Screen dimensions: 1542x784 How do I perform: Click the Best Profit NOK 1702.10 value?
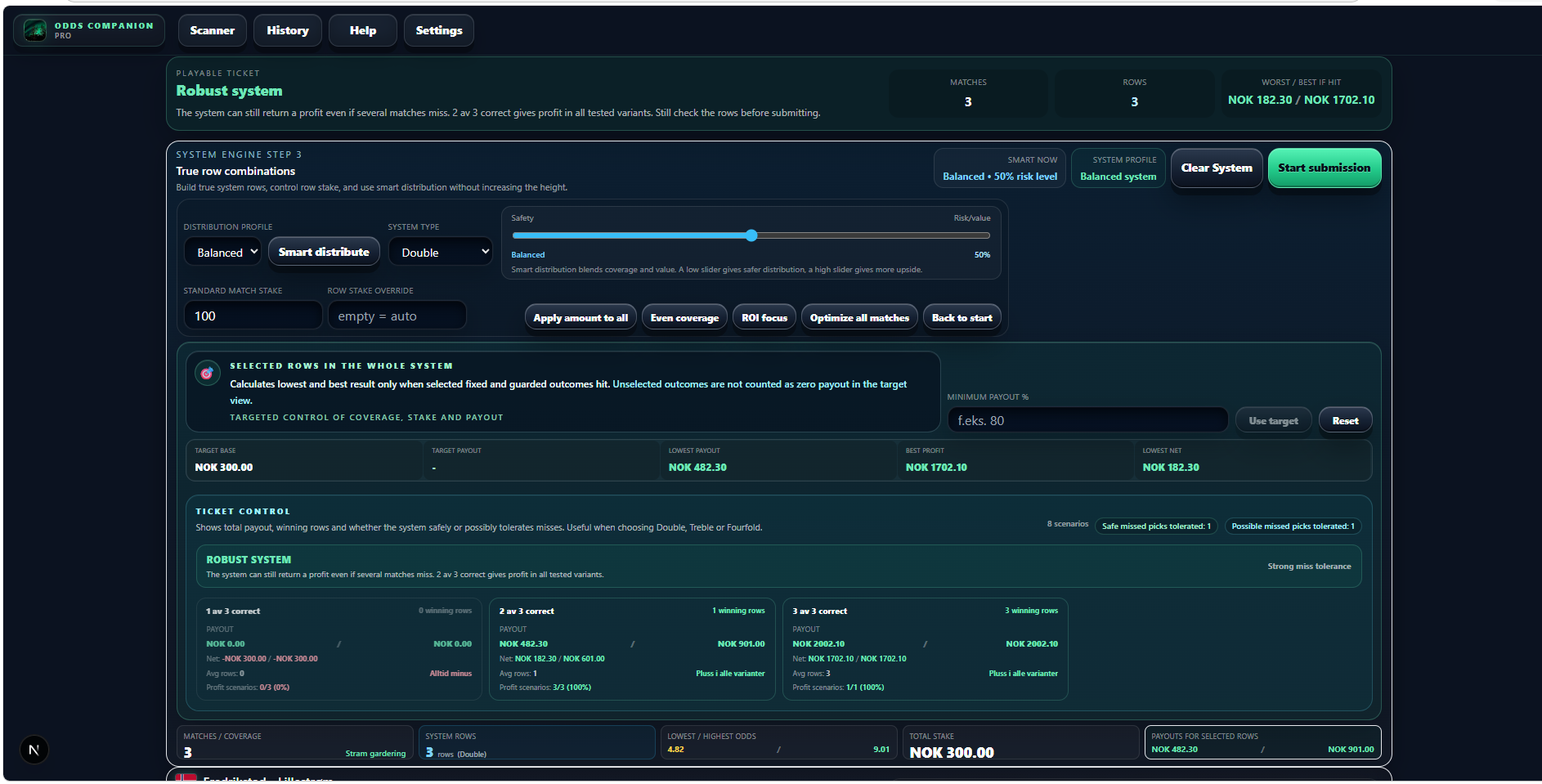click(936, 468)
